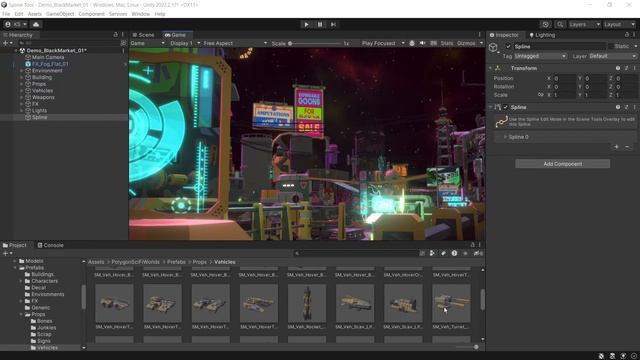This screenshot has width=640, height=360.
Task: Switch to the Console tab
Action: pos(51,245)
